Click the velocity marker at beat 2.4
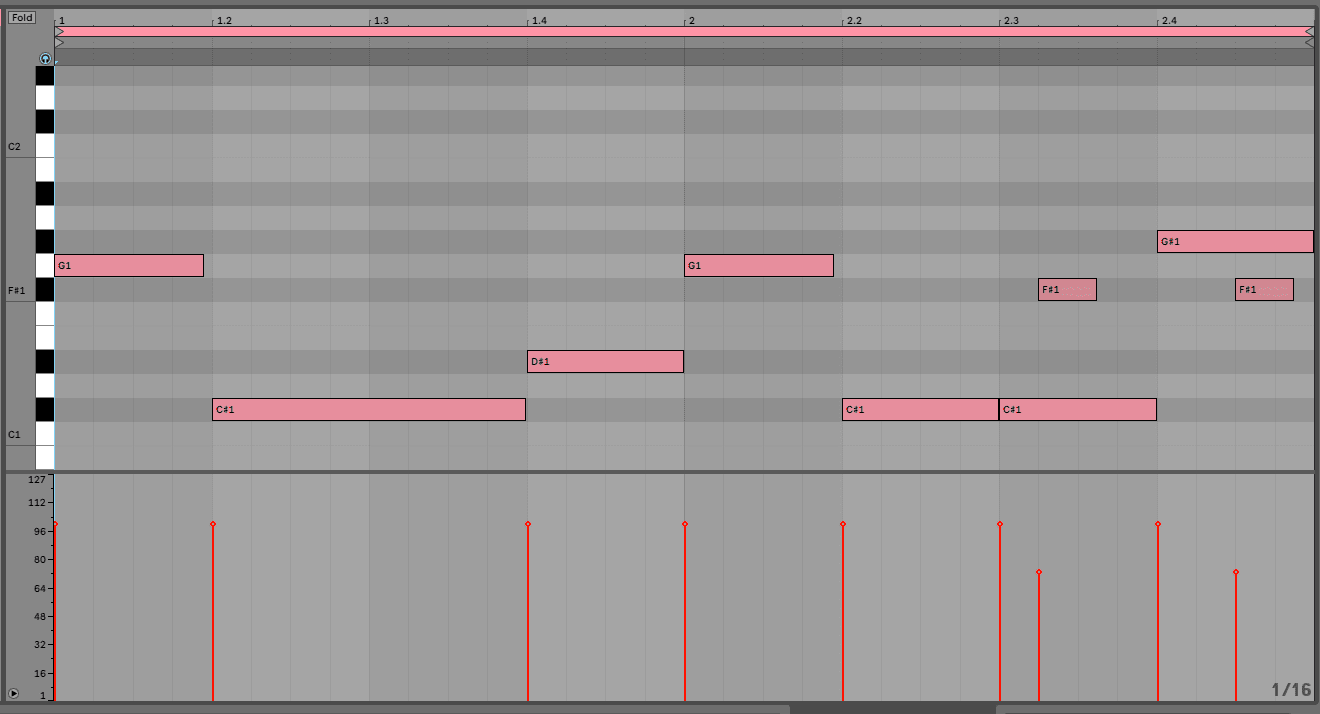Viewport: 1320px width, 714px height. point(1158,524)
